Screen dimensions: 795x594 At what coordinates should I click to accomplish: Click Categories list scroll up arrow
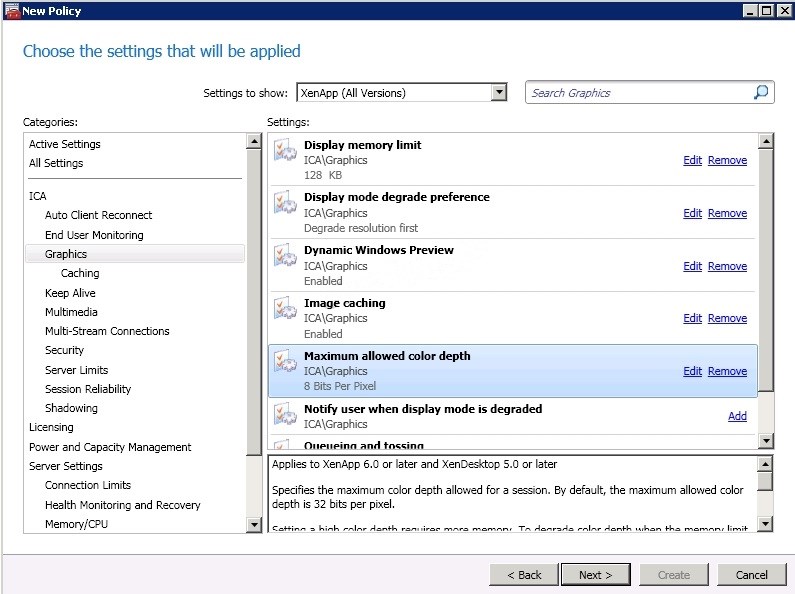(x=254, y=141)
